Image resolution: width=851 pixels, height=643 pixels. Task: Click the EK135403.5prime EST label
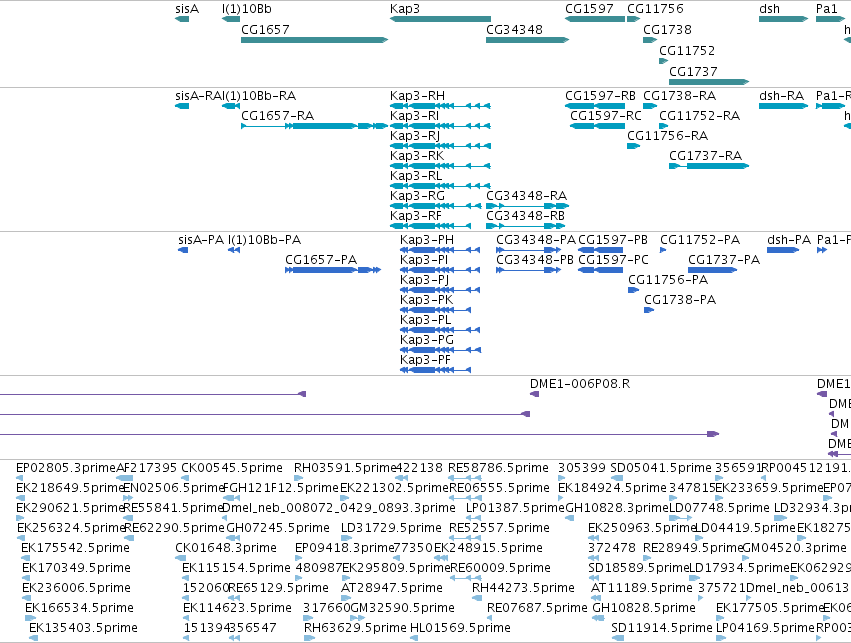tap(84, 628)
